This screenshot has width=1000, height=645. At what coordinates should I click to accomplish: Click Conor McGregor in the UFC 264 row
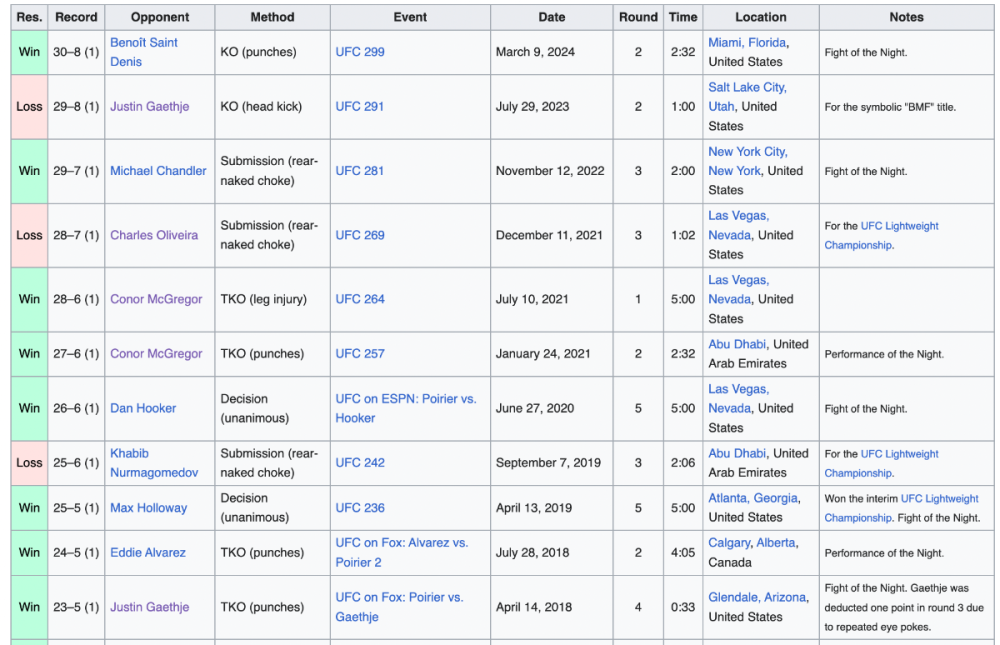[x=156, y=299]
